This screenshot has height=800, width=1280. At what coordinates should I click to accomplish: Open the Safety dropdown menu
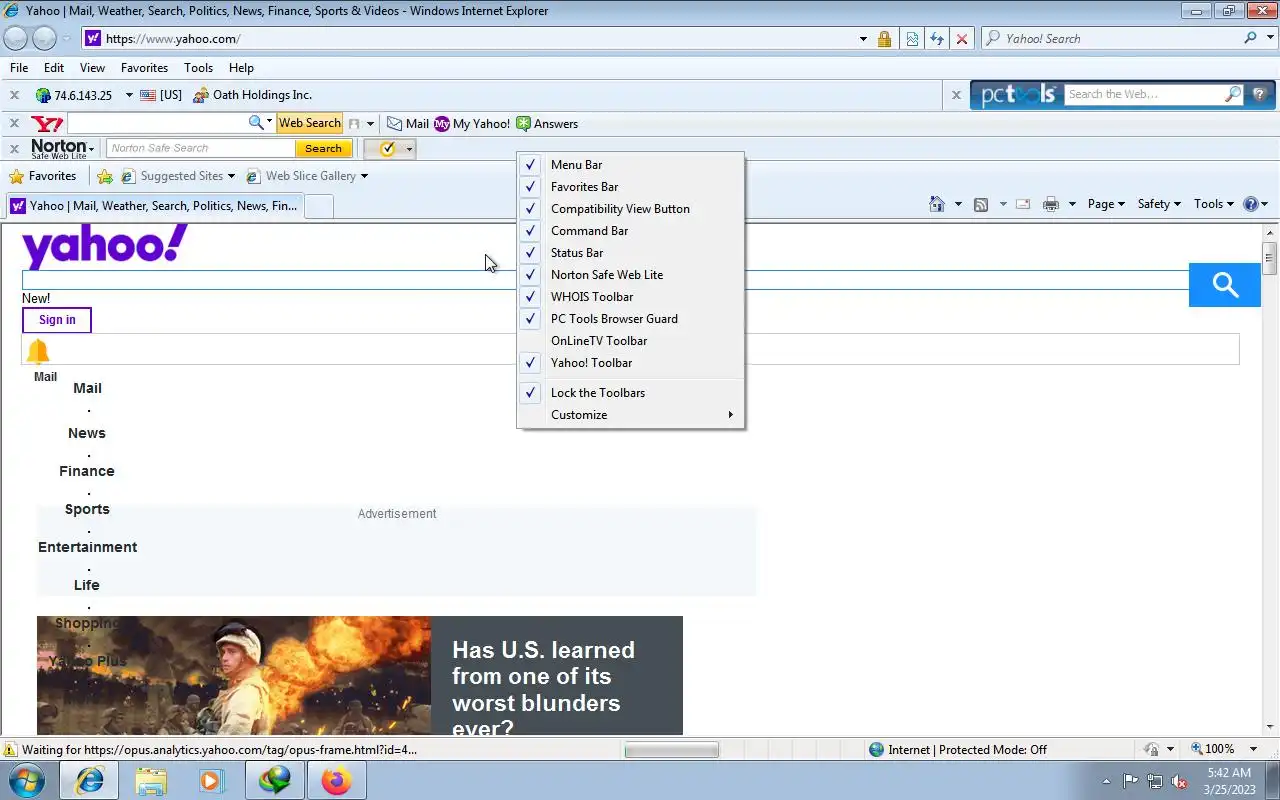tap(1160, 204)
